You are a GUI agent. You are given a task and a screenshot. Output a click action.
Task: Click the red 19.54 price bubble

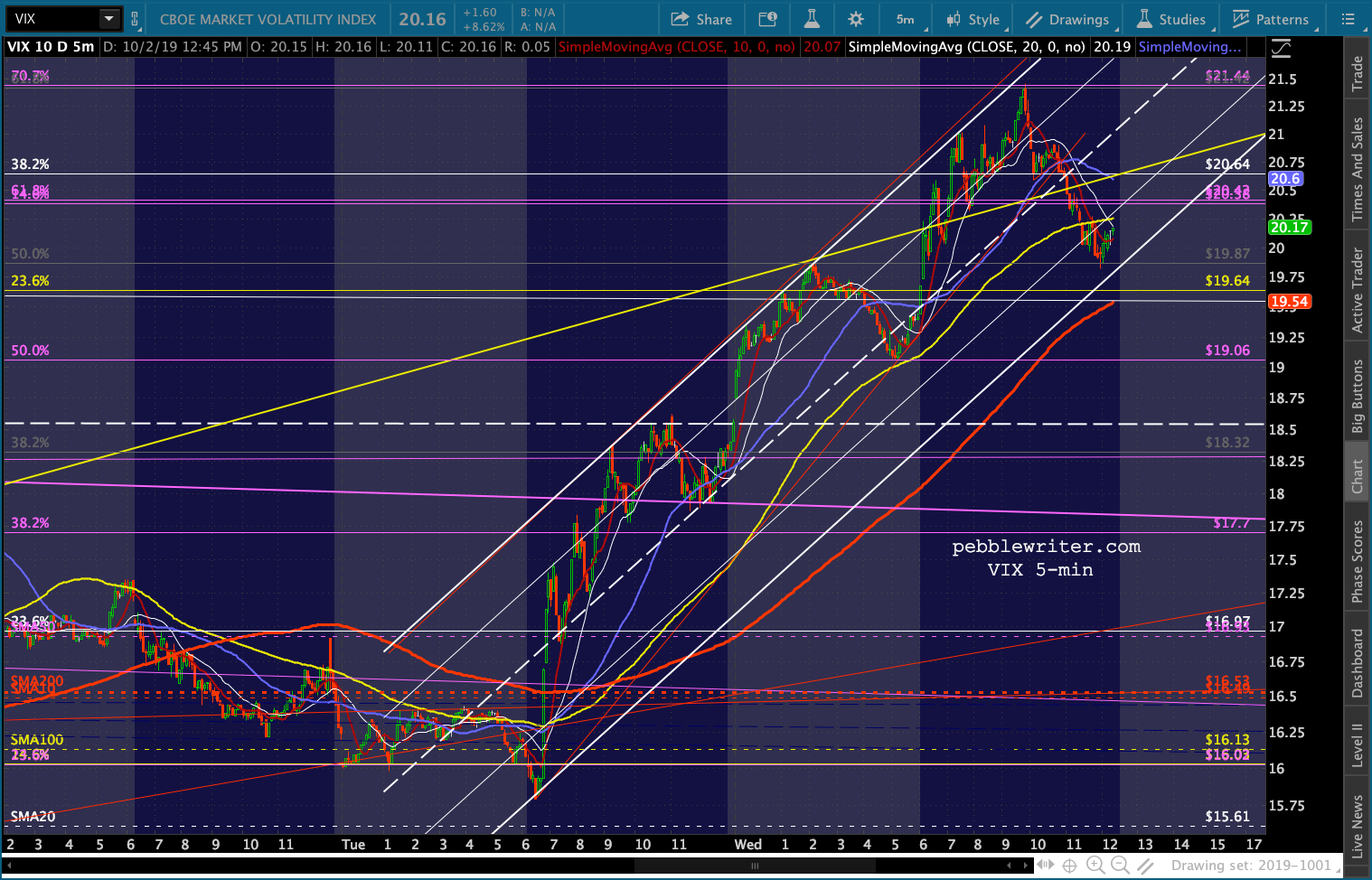point(1289,302)
